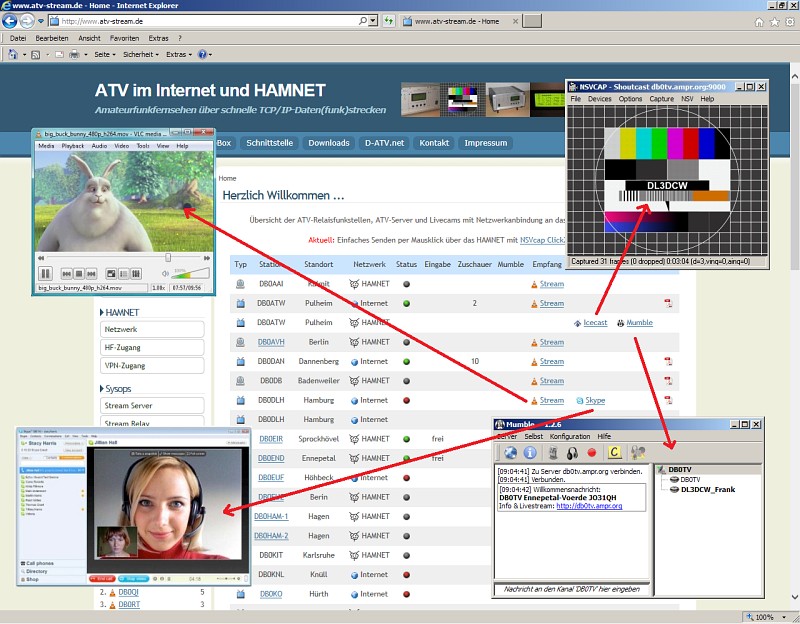Click VLC previous track button
This screenshot has width=800, height=624.
(67, 274)
